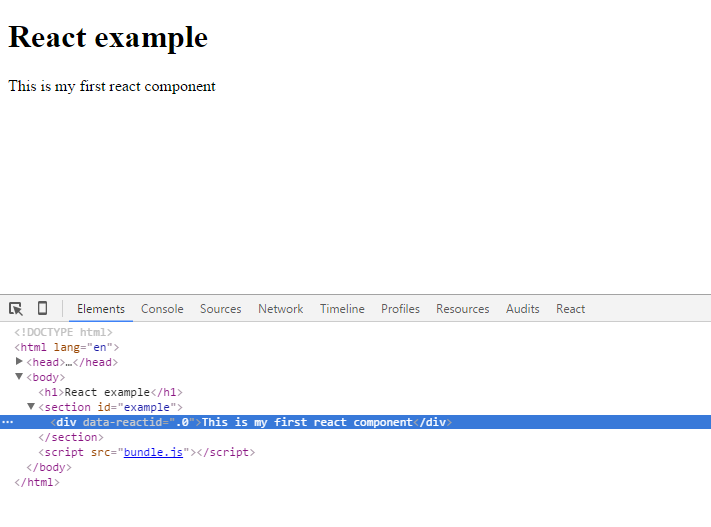Collapse the section id="example" node
Viewport: 711px width, 527px height.
click(x=31, y=406)
